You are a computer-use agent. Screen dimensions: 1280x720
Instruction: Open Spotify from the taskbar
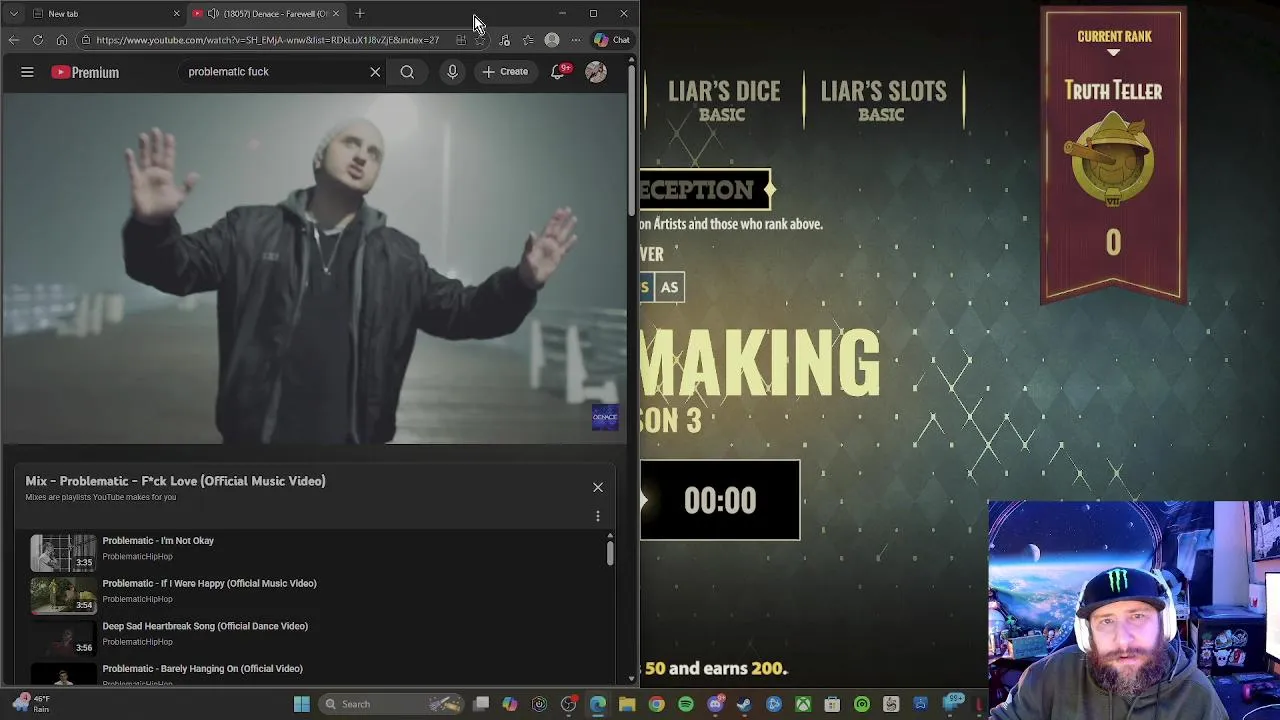click(686, 704)
